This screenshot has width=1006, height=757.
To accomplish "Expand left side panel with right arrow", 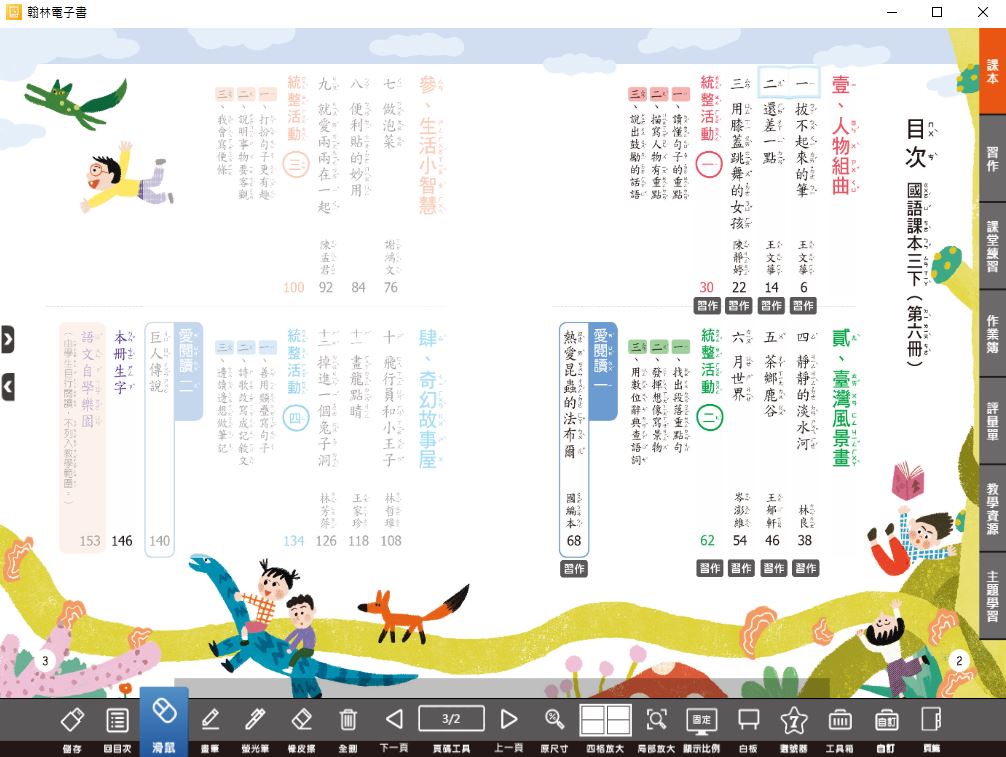I will [x=8, y=340].
